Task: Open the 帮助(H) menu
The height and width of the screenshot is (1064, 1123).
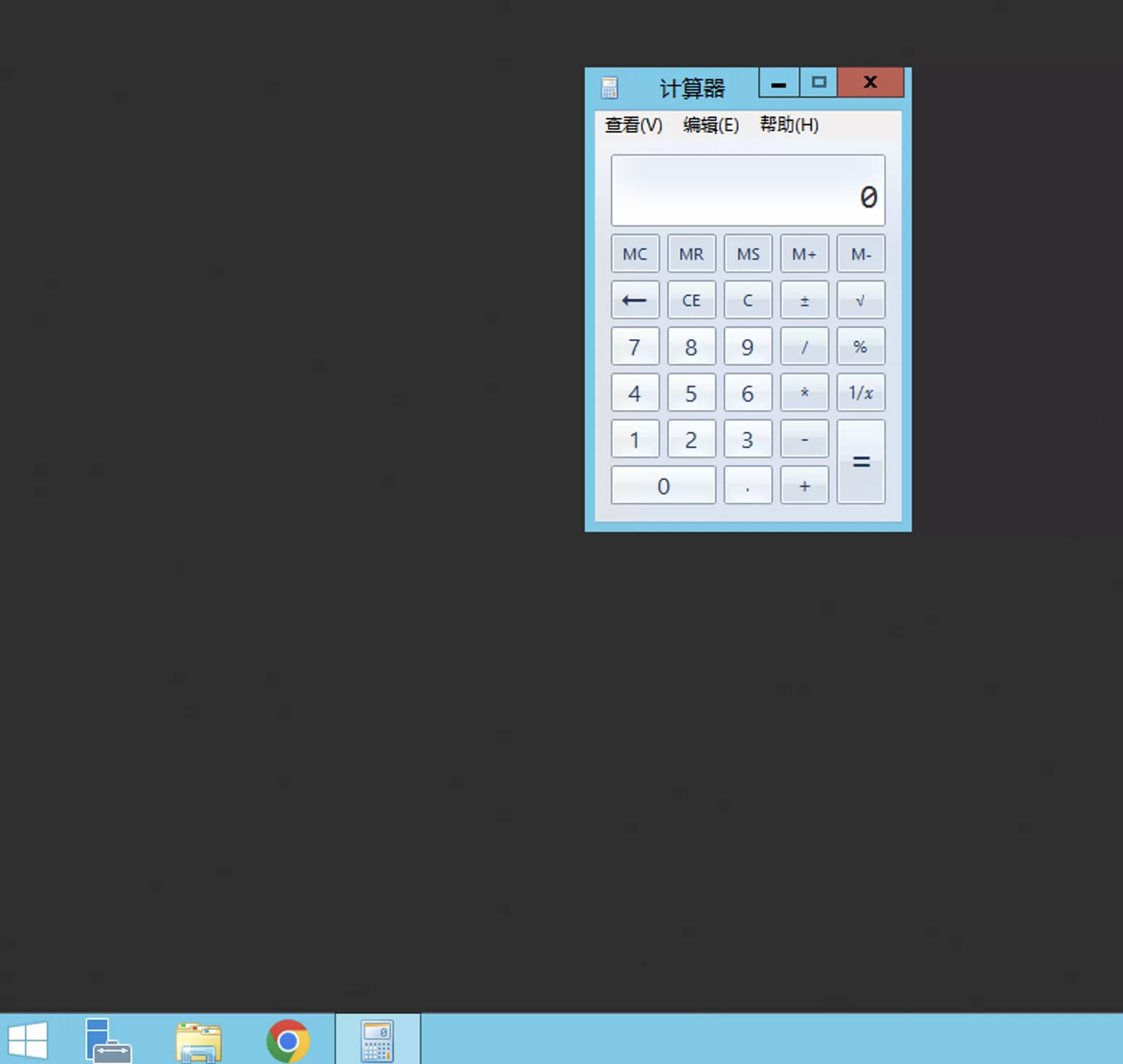Action: click(789, 125)
